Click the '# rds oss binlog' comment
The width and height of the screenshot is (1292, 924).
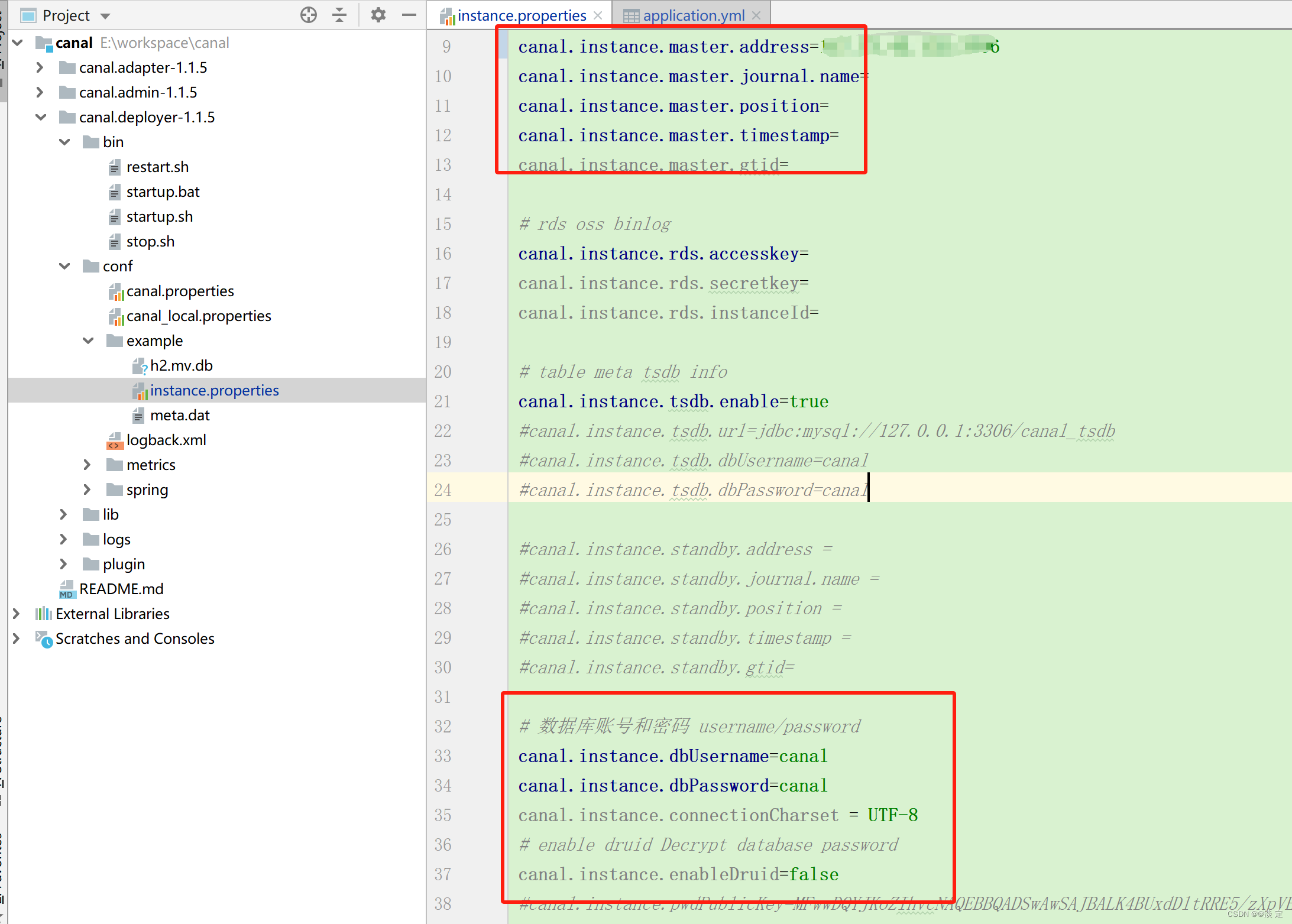595,224
